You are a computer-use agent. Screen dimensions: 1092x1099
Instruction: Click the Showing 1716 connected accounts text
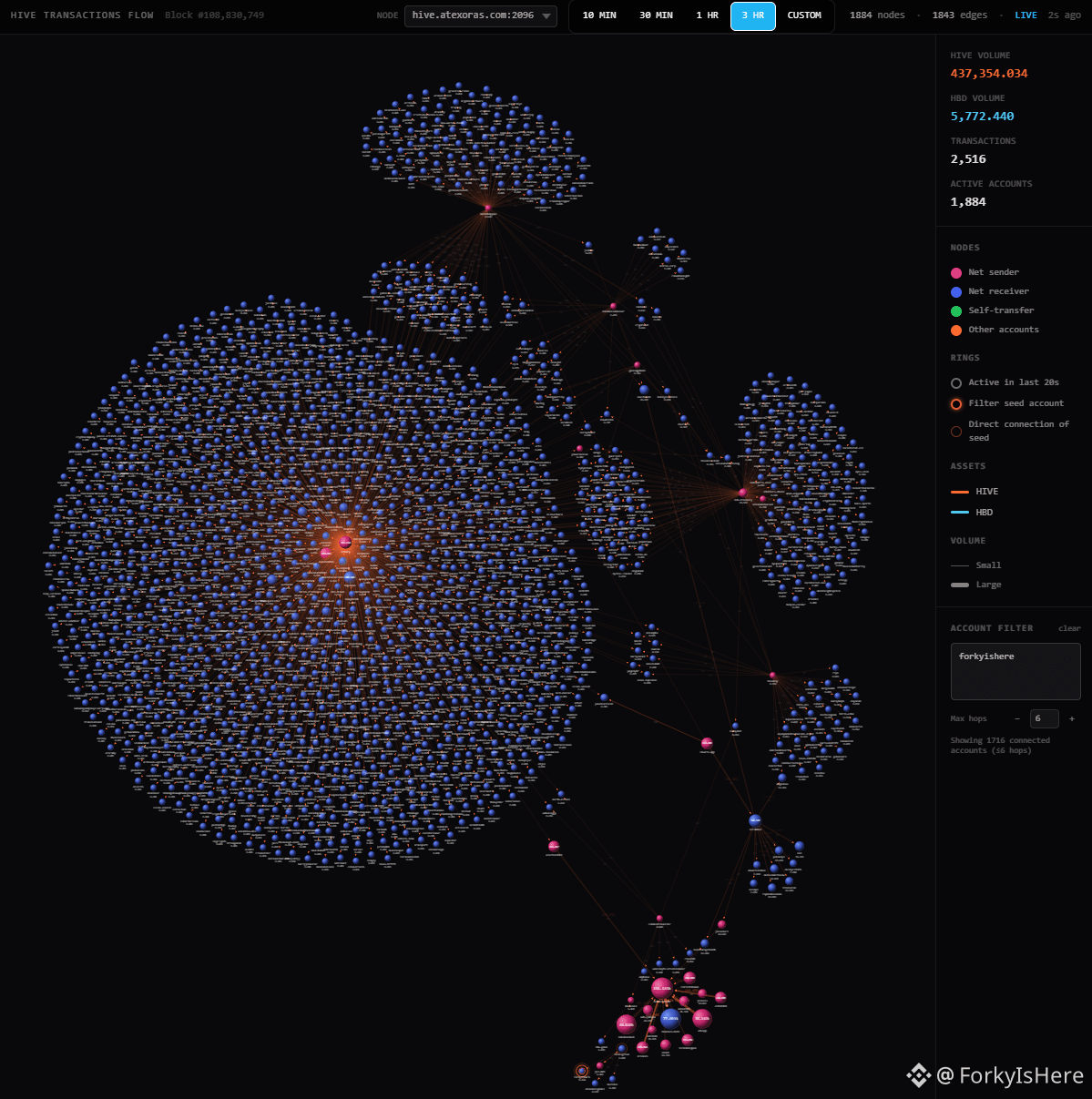pyautogui.click(x=1000, y=746)
